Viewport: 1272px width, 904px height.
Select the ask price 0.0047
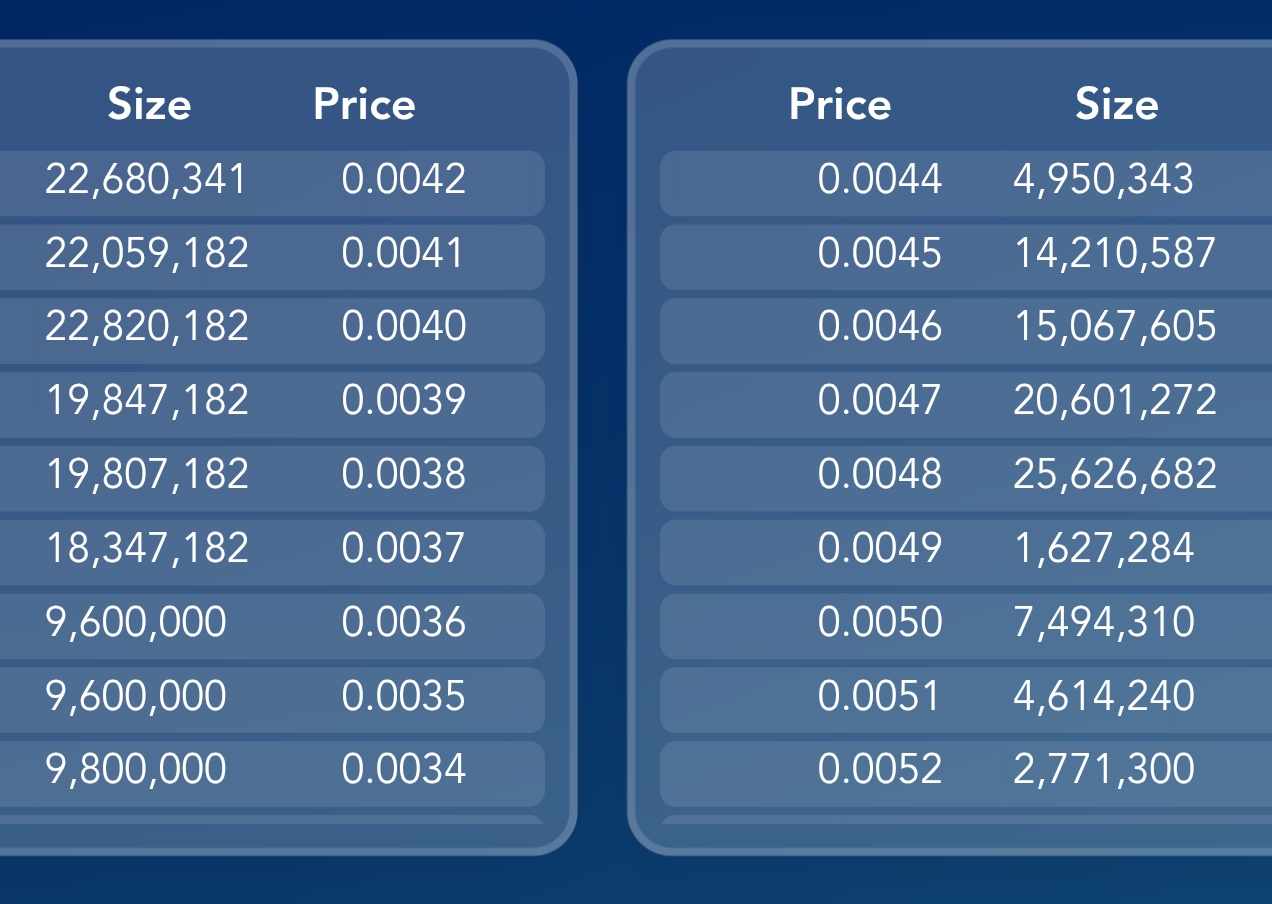tap(880, 400)
